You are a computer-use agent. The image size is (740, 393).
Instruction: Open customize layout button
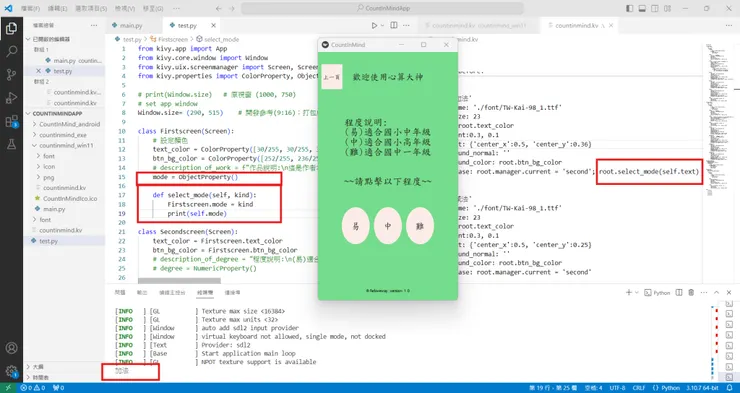pos(667,8)
